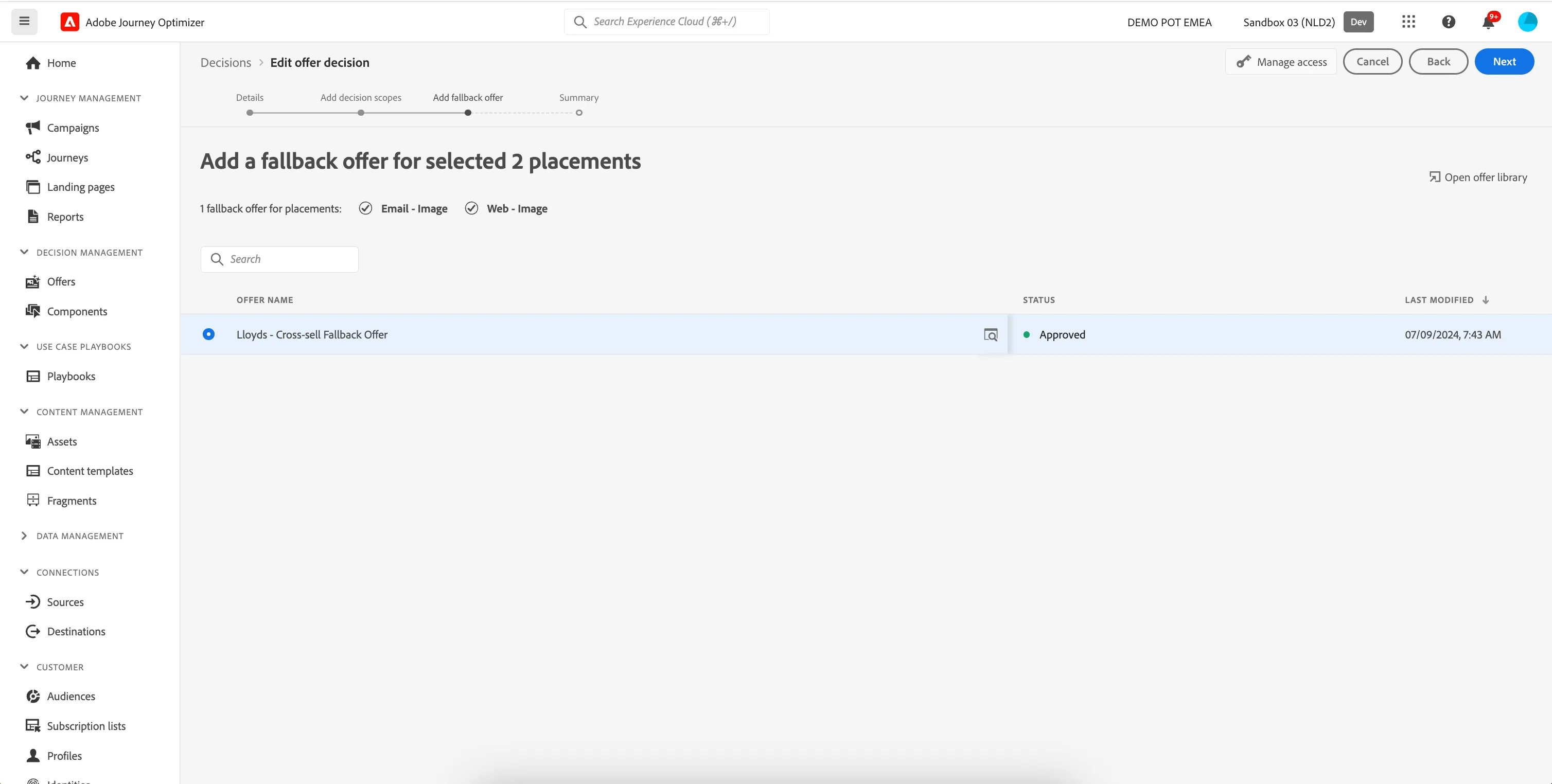Screen dimensions: 1552x784
Task: Open the help question mark icon
Action: (x=1449, y=22)
